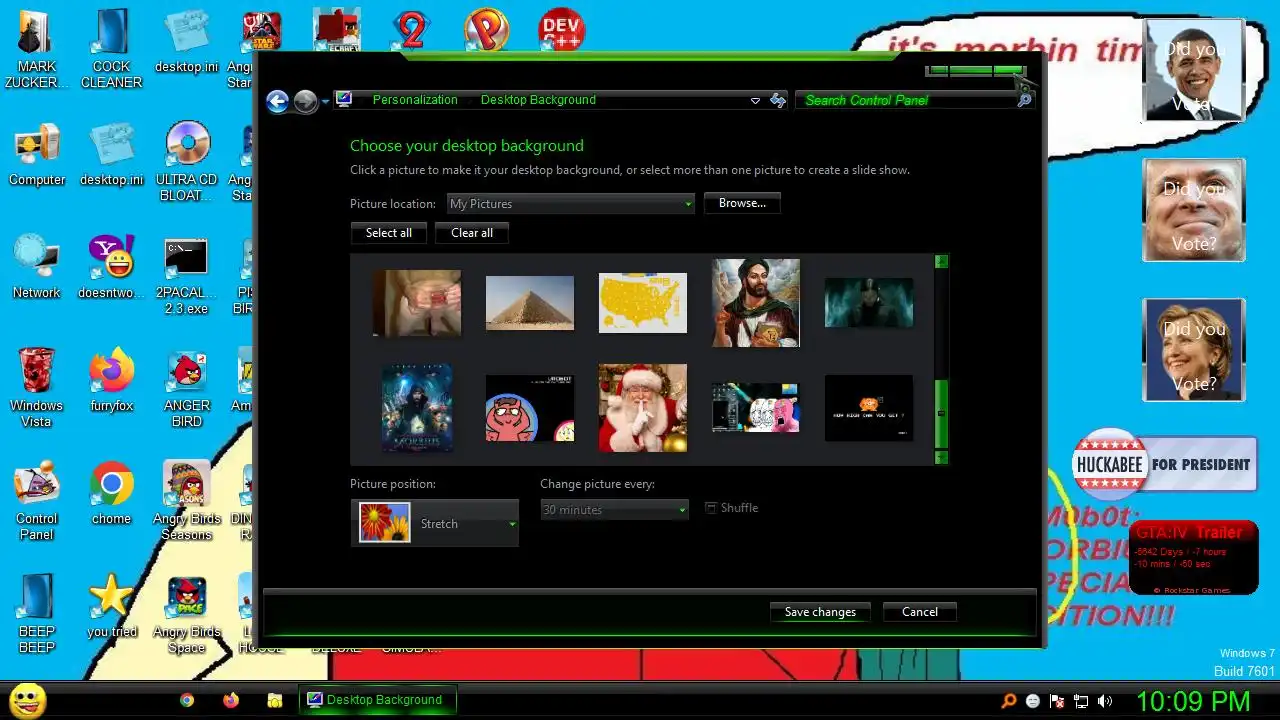Open the furryfox Firefox desktop icon
The width and height of the screenshot is (1280, 720).
point(111,380)
